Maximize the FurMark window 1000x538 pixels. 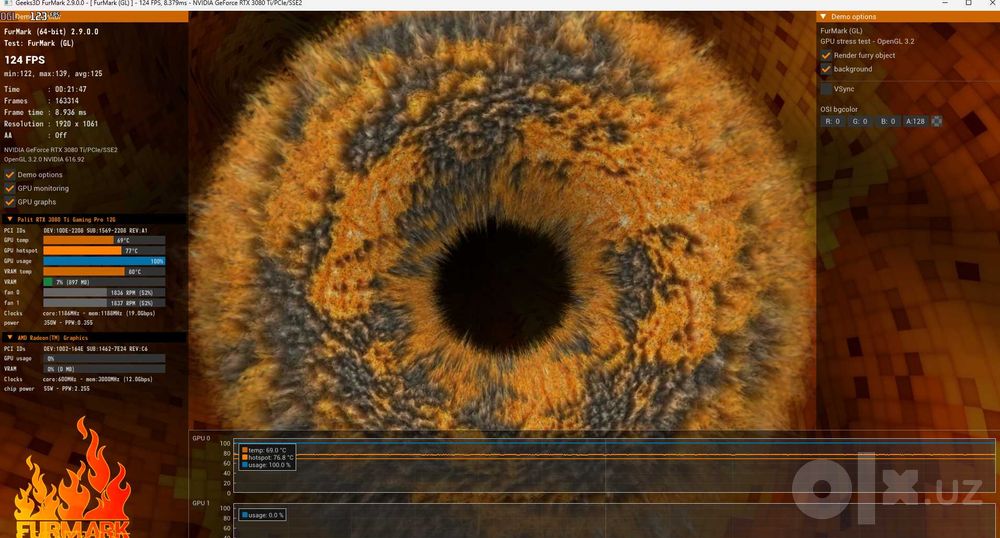(x=968, y=3)
